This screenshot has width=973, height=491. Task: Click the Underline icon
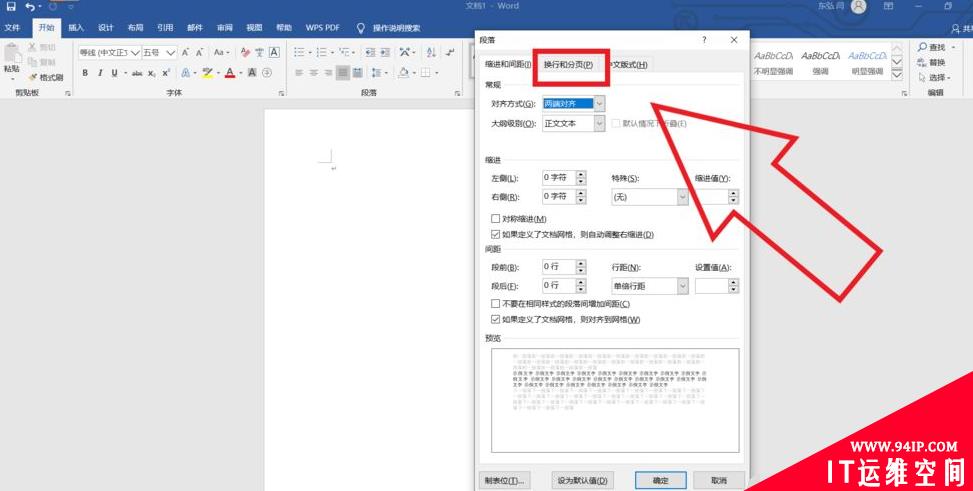114,73
